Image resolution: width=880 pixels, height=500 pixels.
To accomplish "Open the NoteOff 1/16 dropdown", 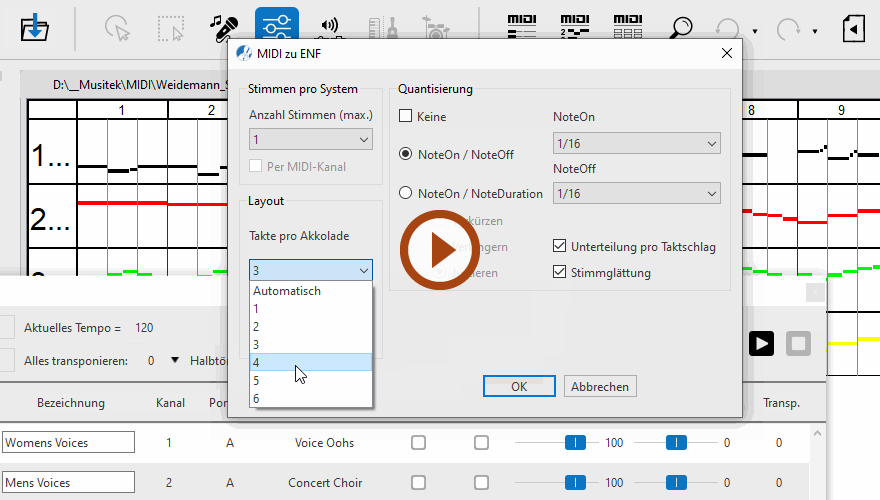I will [x=636, y=193].
